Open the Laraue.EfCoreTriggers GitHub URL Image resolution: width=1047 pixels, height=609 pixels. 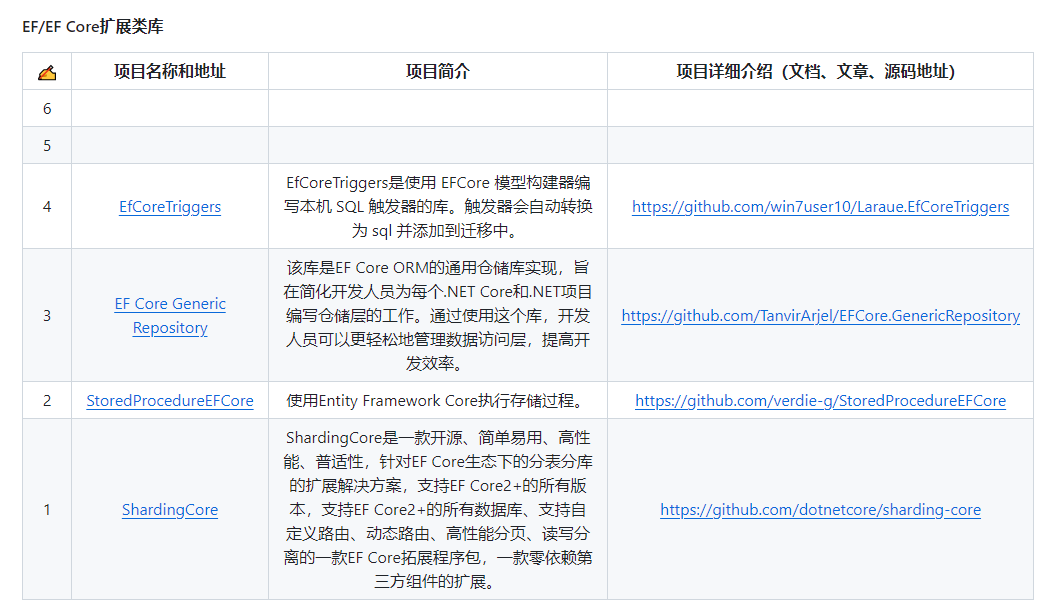coord(820,206)
